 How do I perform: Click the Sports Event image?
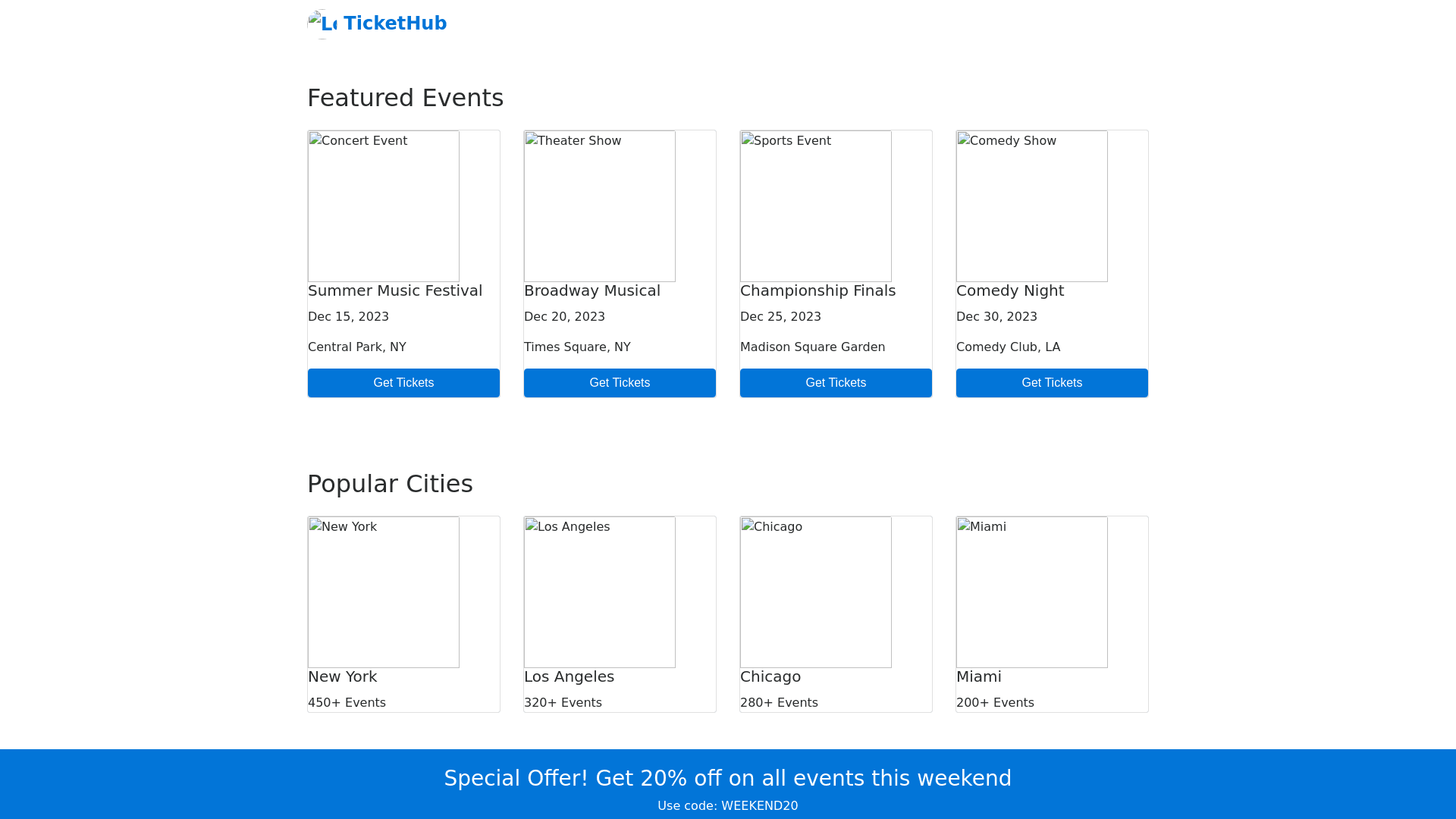(816, 206)
